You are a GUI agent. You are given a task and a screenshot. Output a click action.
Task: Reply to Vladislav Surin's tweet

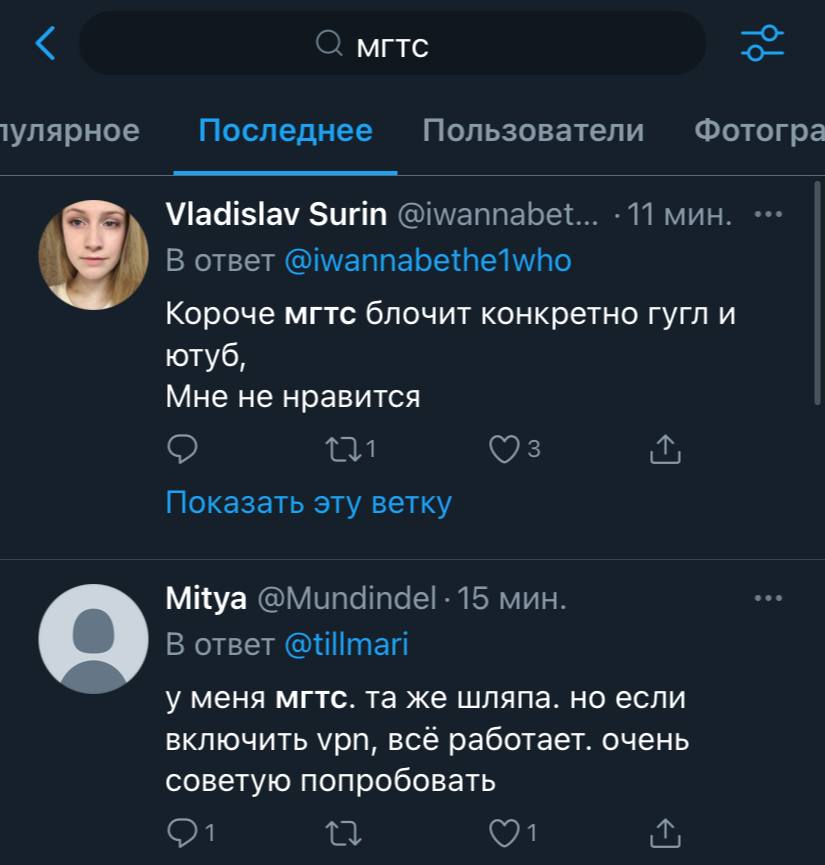pyautogui.click(x=181, y=450)
